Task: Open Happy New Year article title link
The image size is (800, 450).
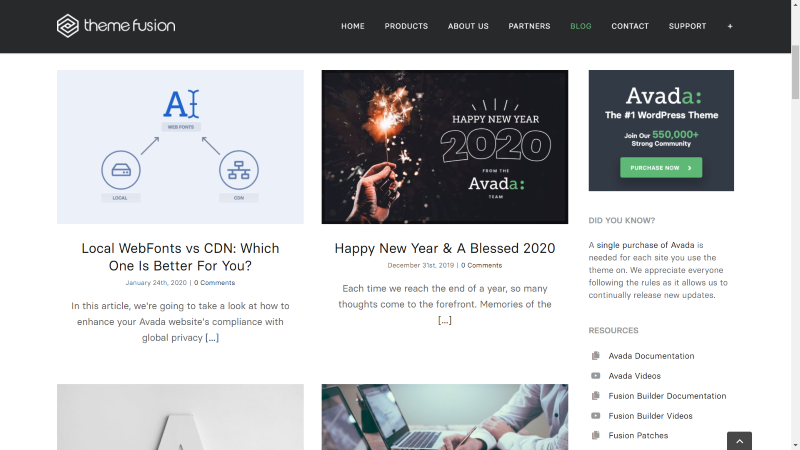Action: 444,248
